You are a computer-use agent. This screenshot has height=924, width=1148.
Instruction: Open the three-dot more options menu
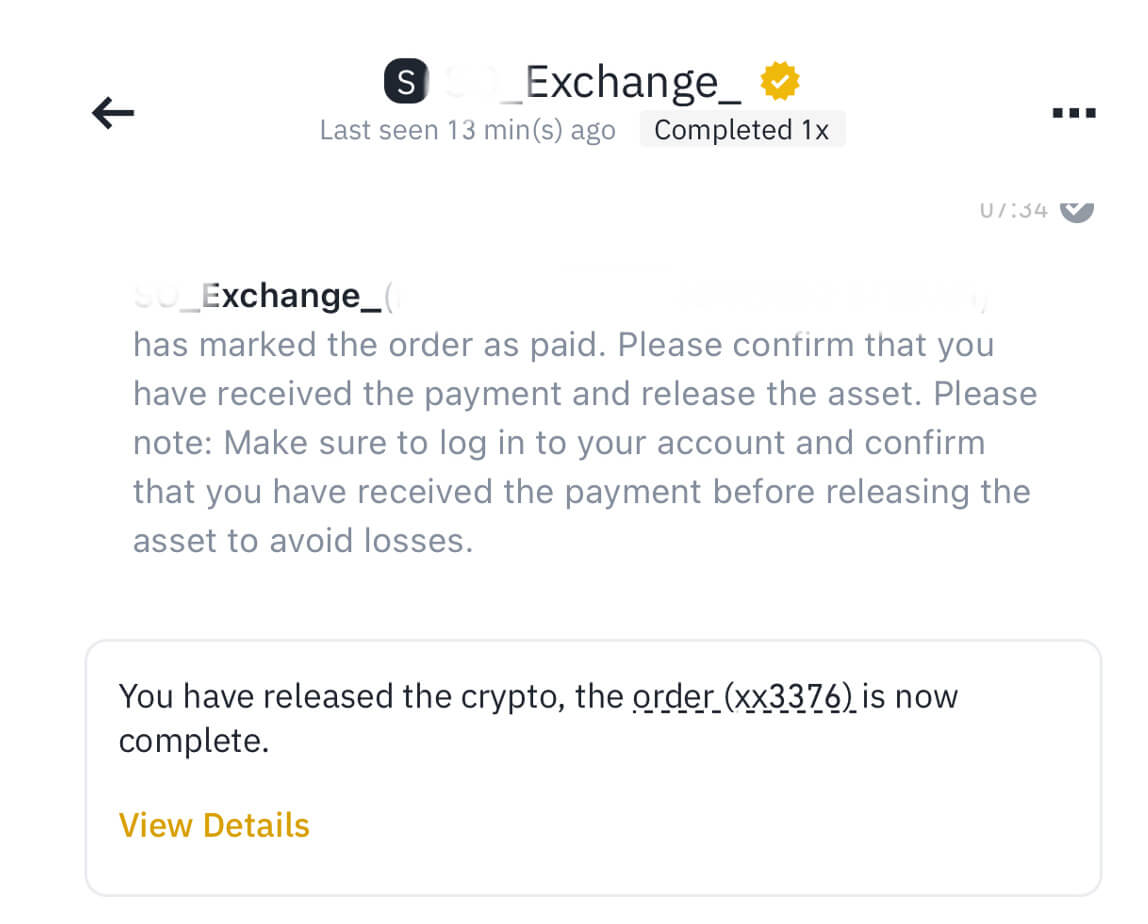pyautogui.click(x=1075, y=113)
